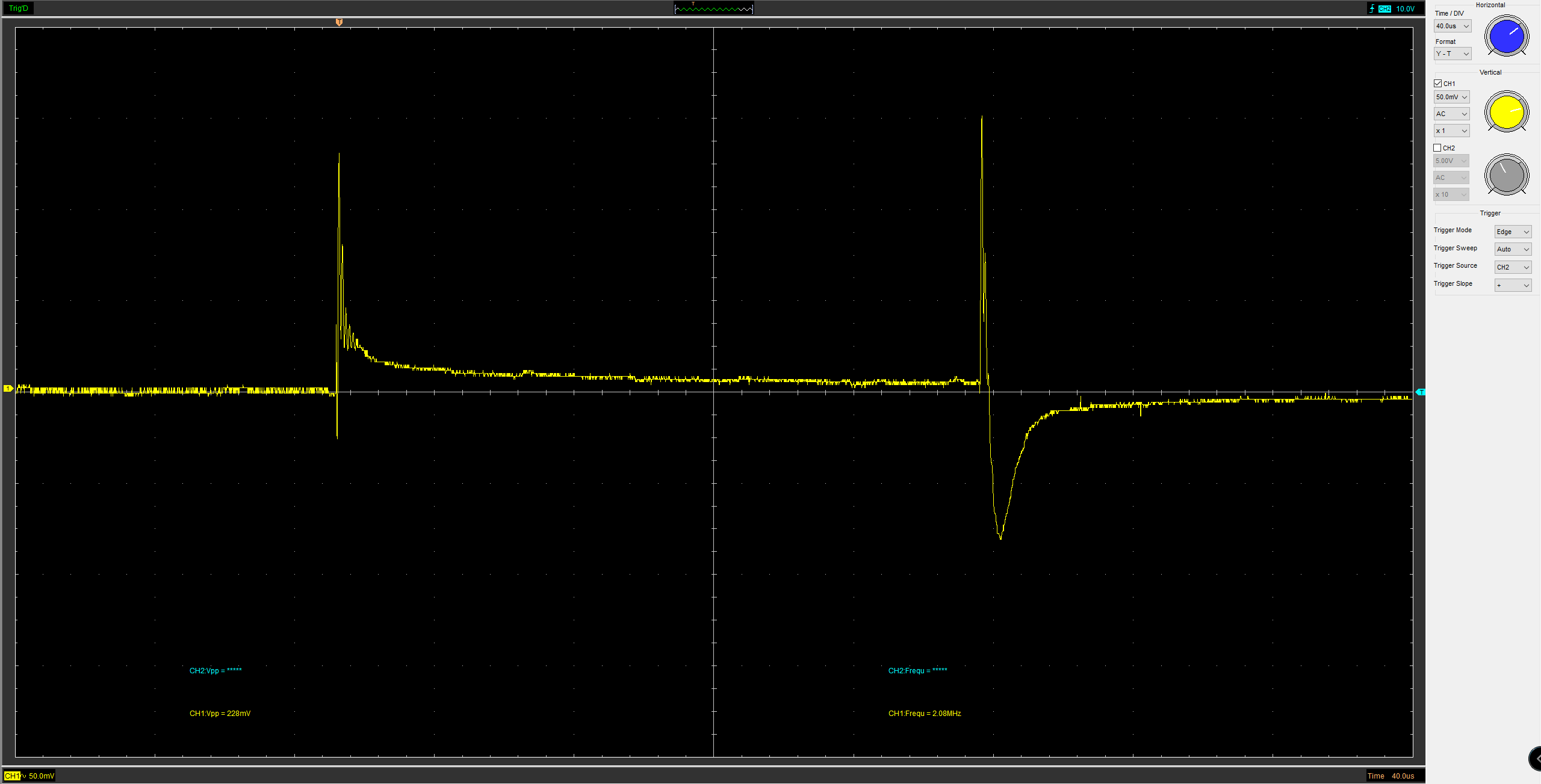Image resolution: width=1541 pixels, height=784 pixels.
Task: Change the Trigger Source CH2 dropdown
Action: [x=1513, y=268]
